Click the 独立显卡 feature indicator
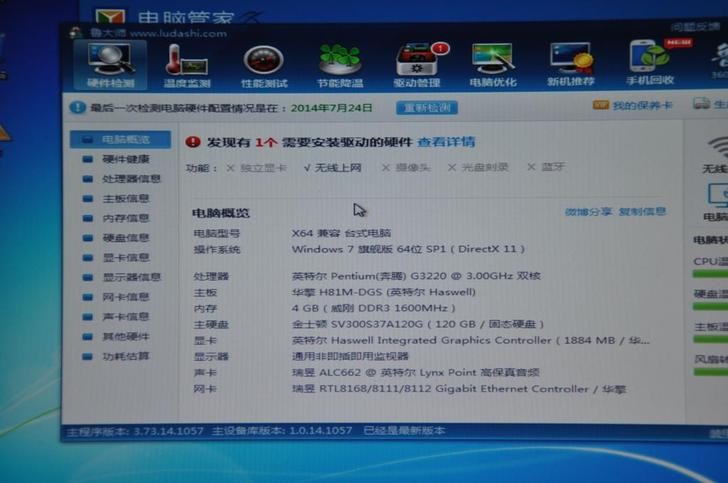 (x=256, y=168)
